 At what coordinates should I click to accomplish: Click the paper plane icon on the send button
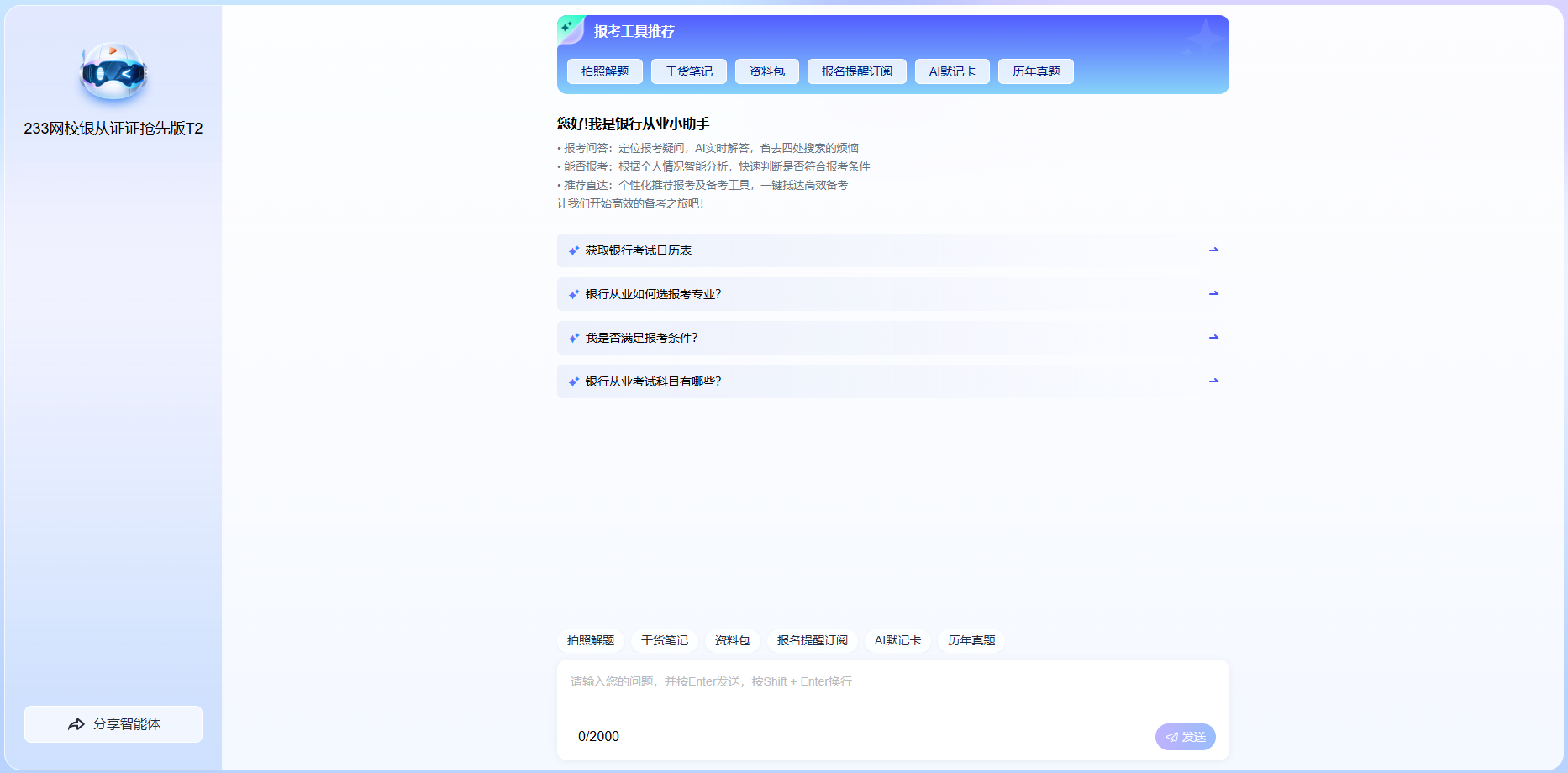pyautogui.click(x=1171, y=737)
